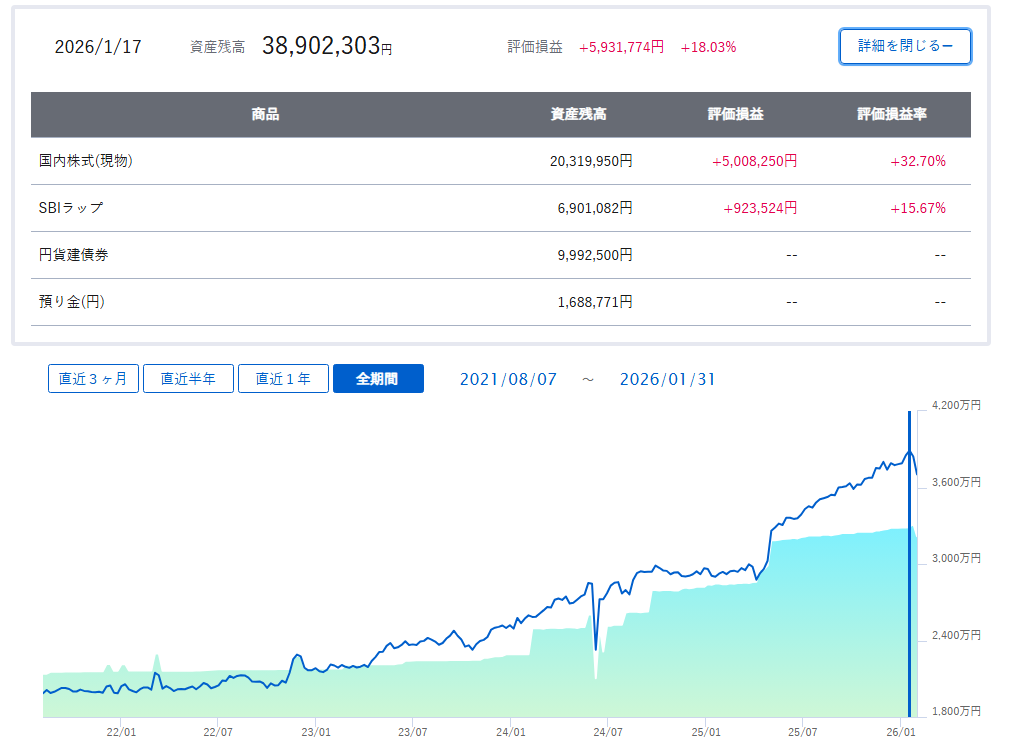Viewport: 1014px width, 752px height.
Task: Collapse details with the 詳細を閉じる button
Action: point(905,47)
